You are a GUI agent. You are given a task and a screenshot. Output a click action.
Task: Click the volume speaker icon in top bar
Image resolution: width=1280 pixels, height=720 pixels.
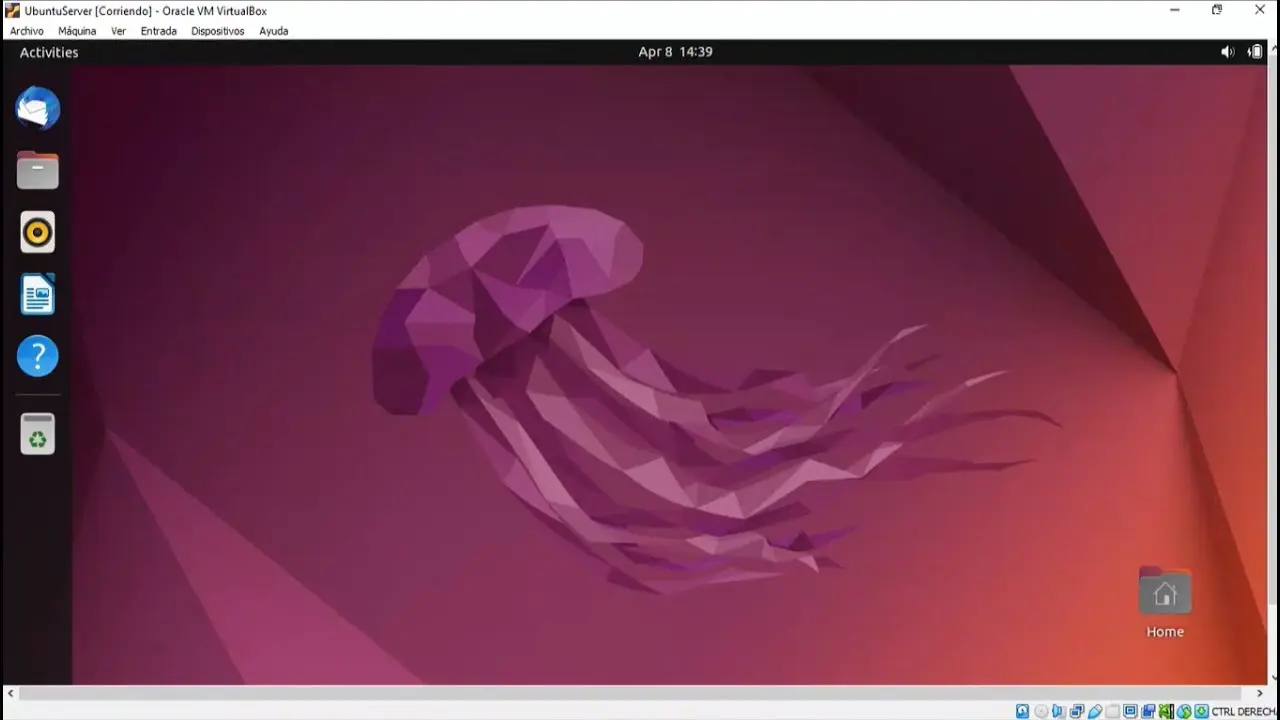(1227, 52)
